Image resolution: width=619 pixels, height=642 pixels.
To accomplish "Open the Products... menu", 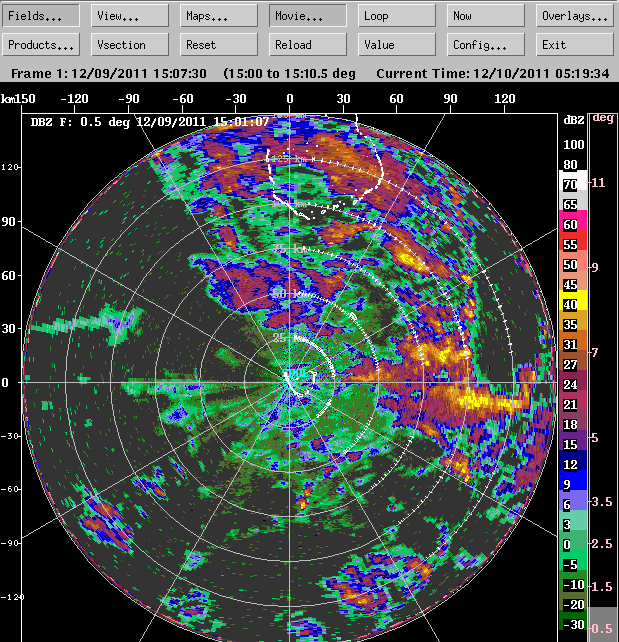I will 41,45.
